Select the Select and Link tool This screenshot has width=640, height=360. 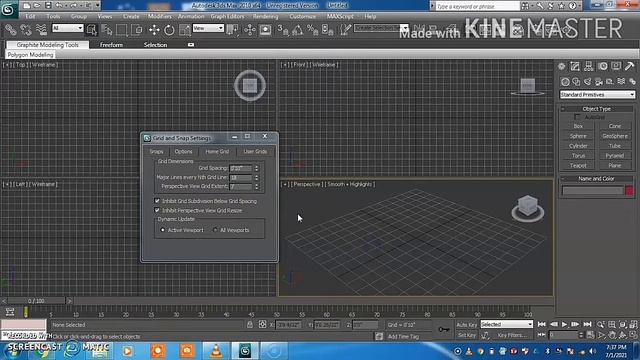click(x=11, y=29)
